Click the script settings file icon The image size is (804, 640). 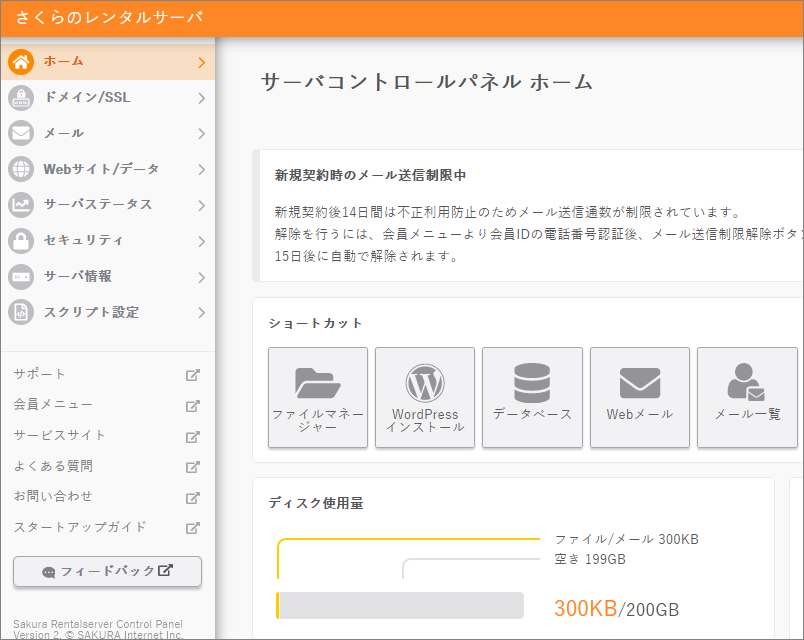(21, 312)
